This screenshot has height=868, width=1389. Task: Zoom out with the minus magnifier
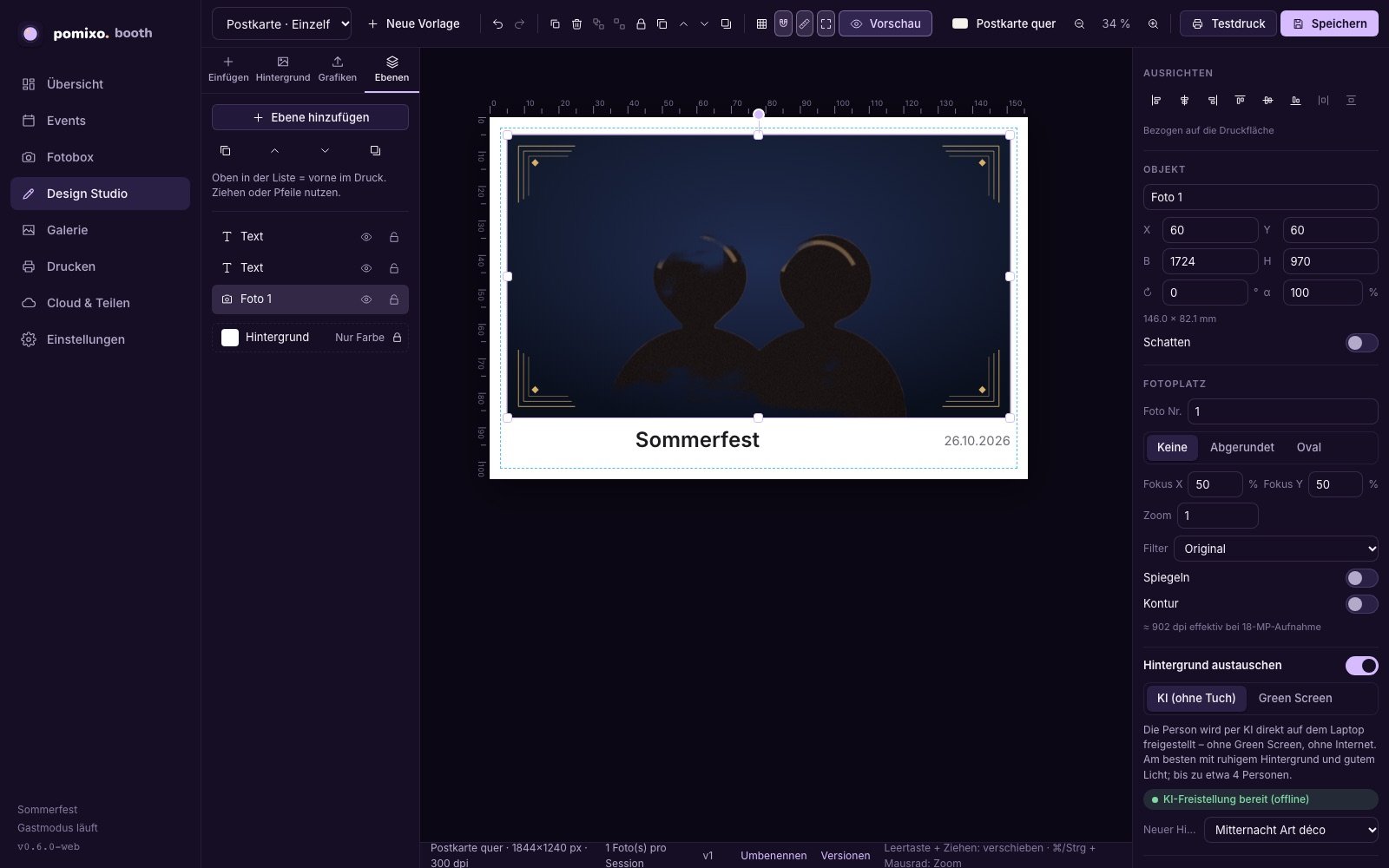click(x=1079, y=23)
